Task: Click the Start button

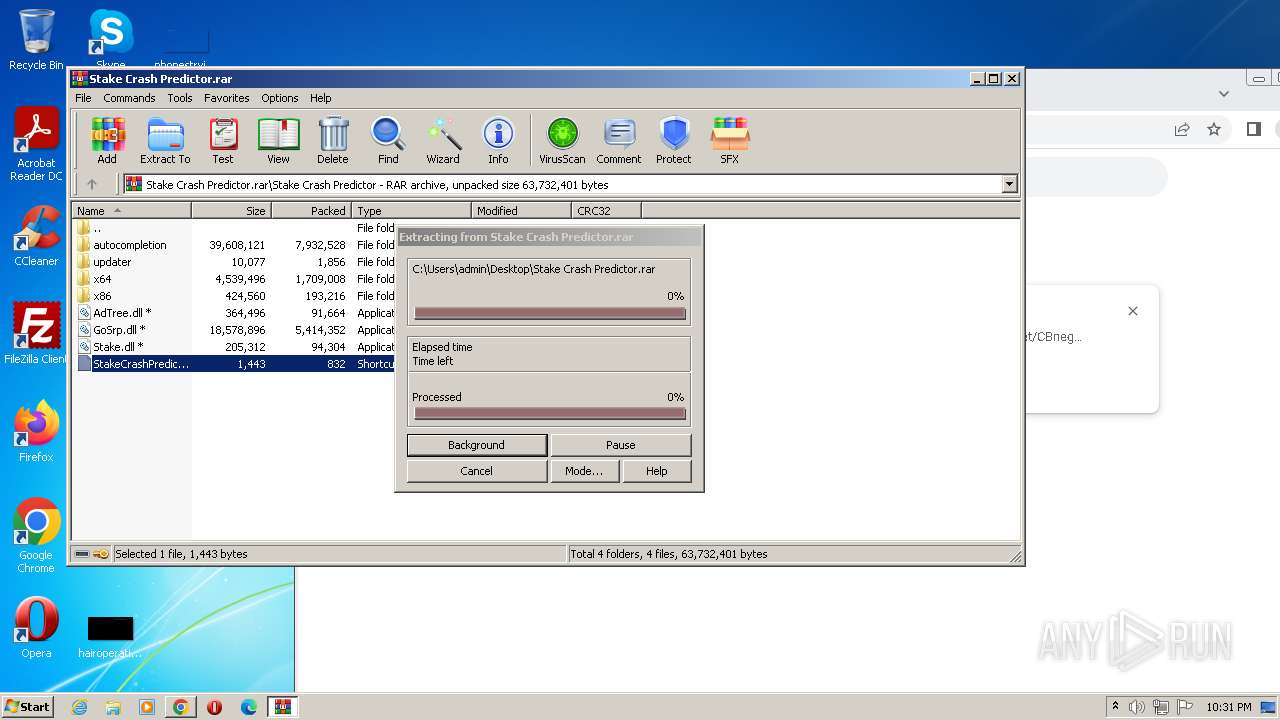Action: coord(27,707)
